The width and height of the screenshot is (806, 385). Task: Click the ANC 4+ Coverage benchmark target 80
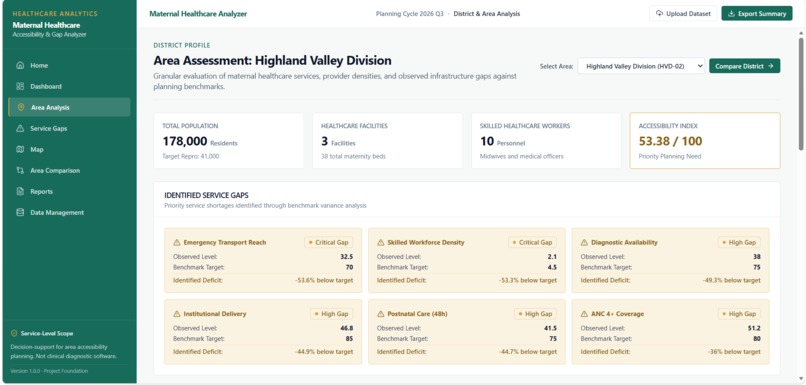757,339
